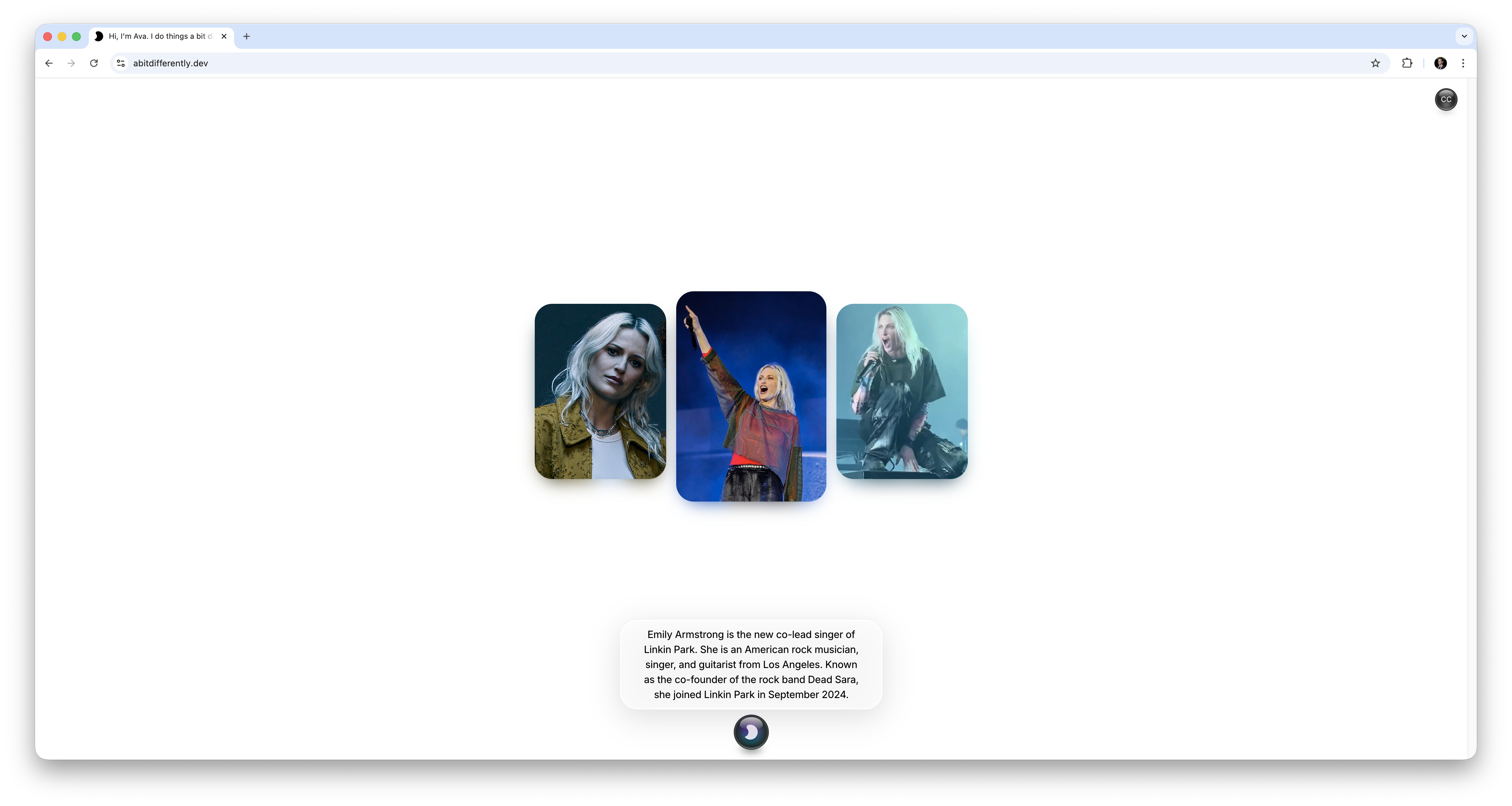
Task: Click the center concert photo of Emily Armstrong
Action: pyautogui.click(x=751, y=397)
